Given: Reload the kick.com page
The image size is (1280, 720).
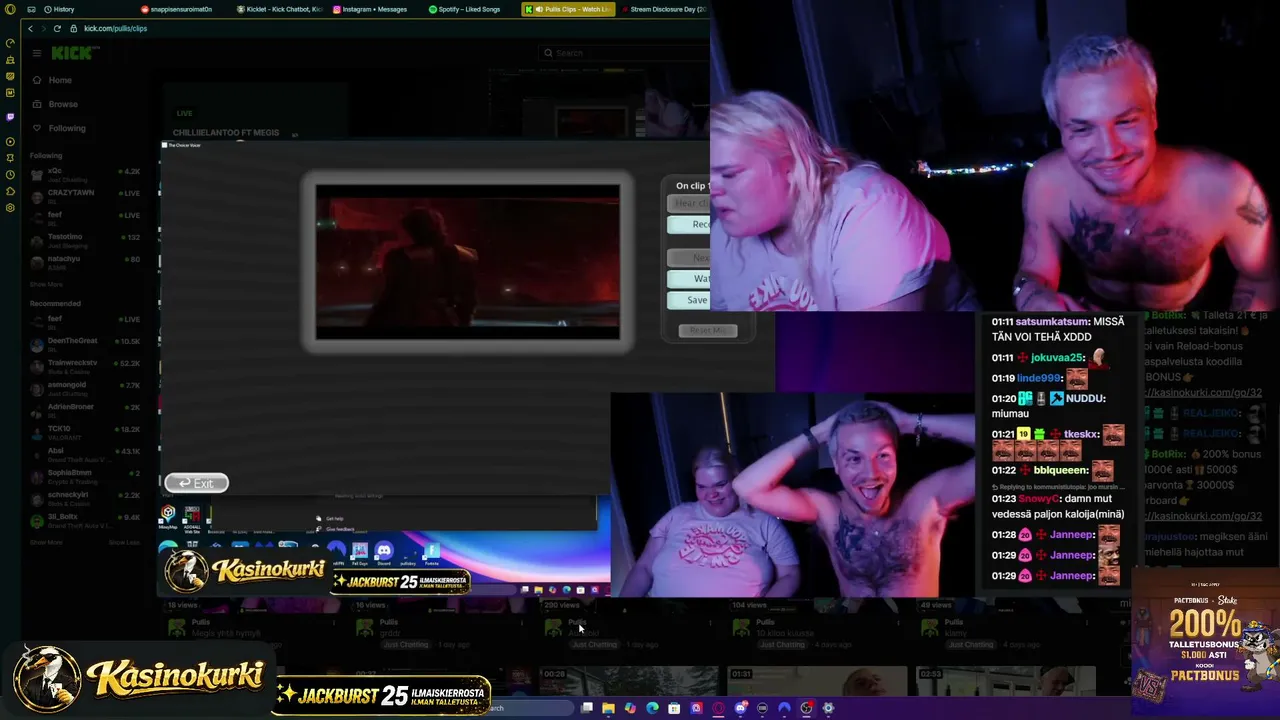Looking at the screenshot, I should click(x=57, y=28).
